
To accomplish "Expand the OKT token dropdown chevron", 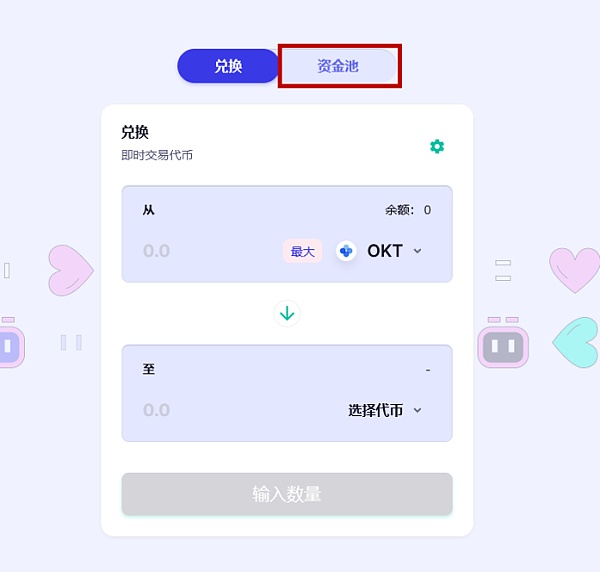I will [417, 251].
